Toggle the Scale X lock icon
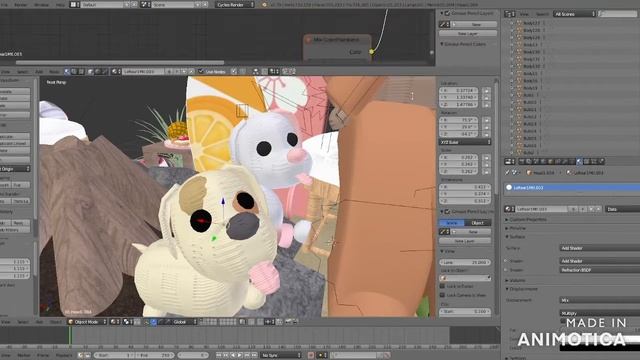This screenshot has width=640, height=360. [x=487, y=157]
